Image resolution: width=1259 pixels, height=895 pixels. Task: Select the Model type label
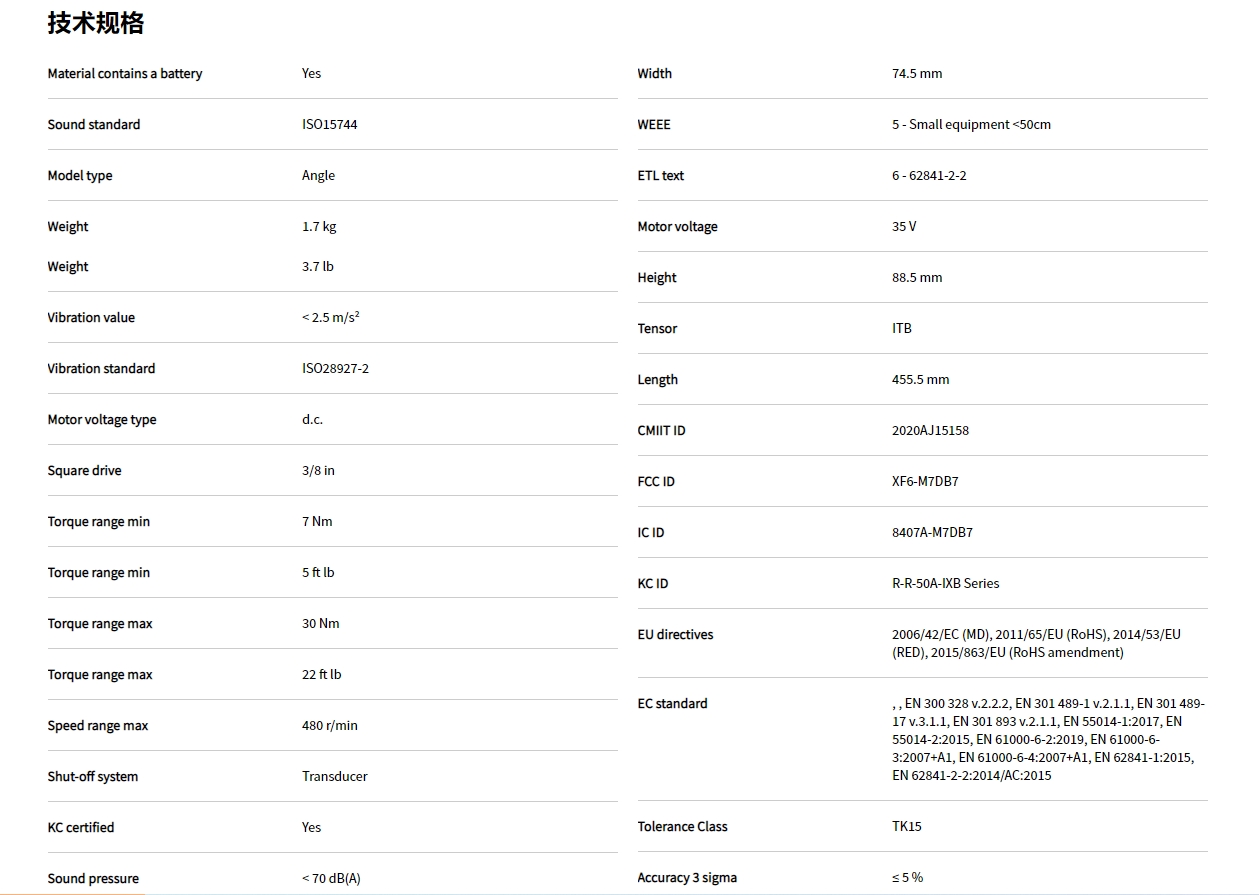click(x=80, y=176)
